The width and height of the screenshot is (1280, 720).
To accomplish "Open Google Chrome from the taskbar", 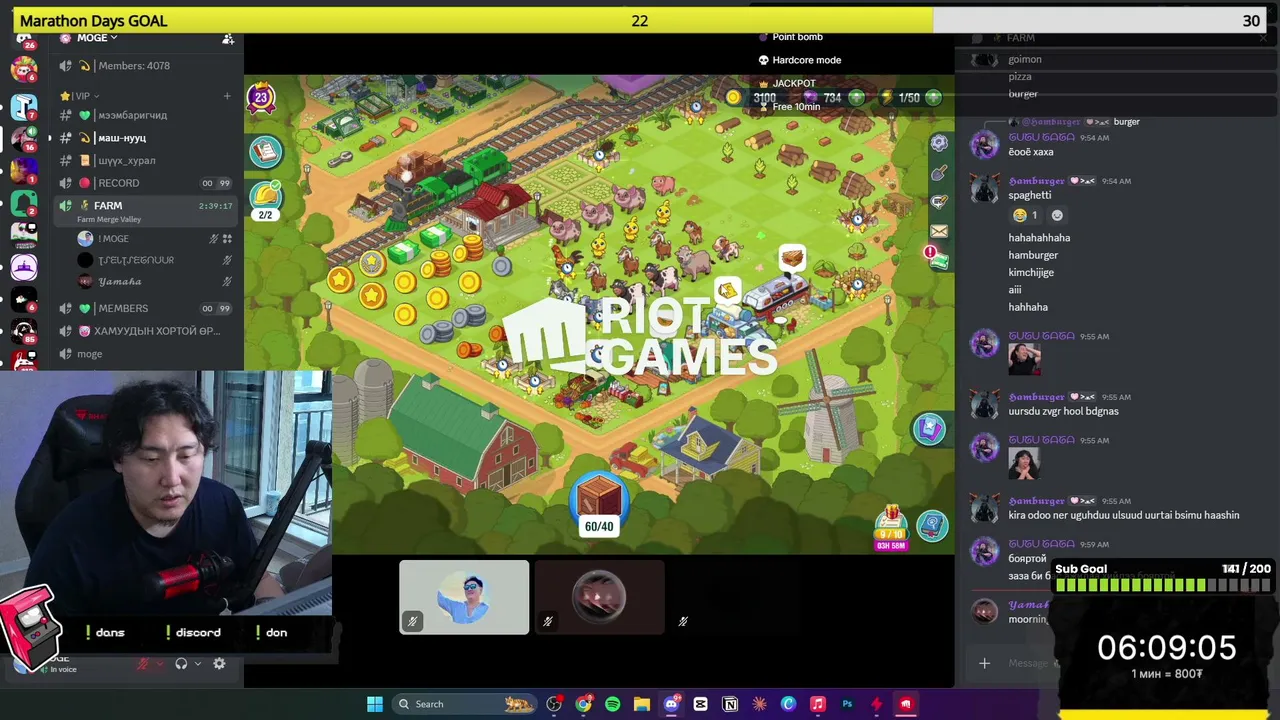I will [x=583, y=704].
